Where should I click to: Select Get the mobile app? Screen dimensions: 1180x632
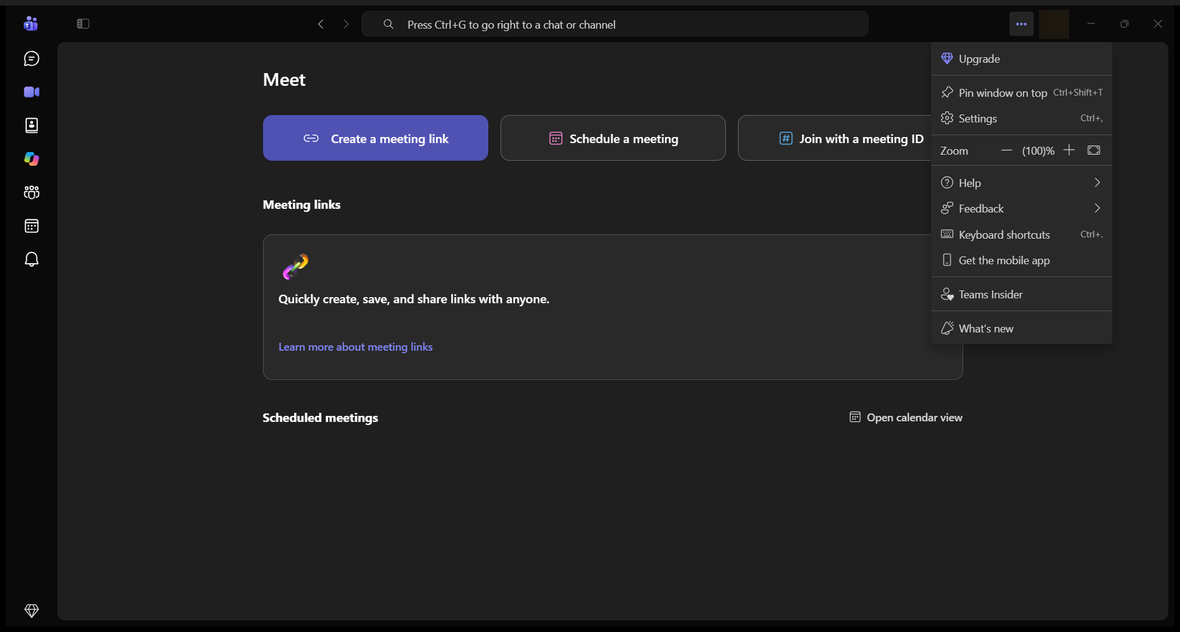click(x=1021, y=260)
